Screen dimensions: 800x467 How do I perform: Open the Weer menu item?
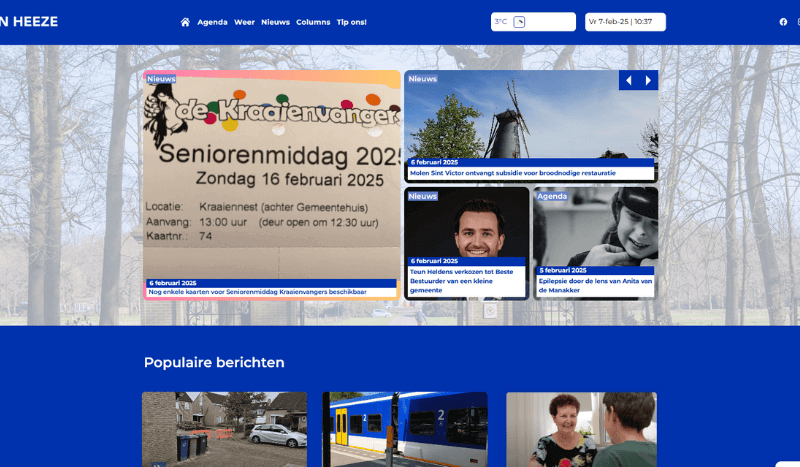click(x=244, y=22)
